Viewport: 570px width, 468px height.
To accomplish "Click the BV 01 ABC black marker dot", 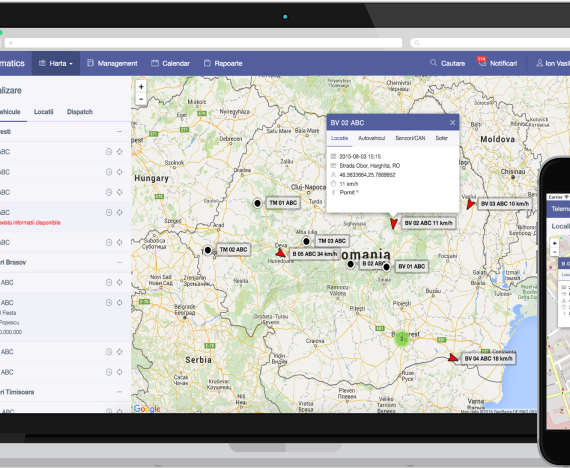I will click(386, 267).
